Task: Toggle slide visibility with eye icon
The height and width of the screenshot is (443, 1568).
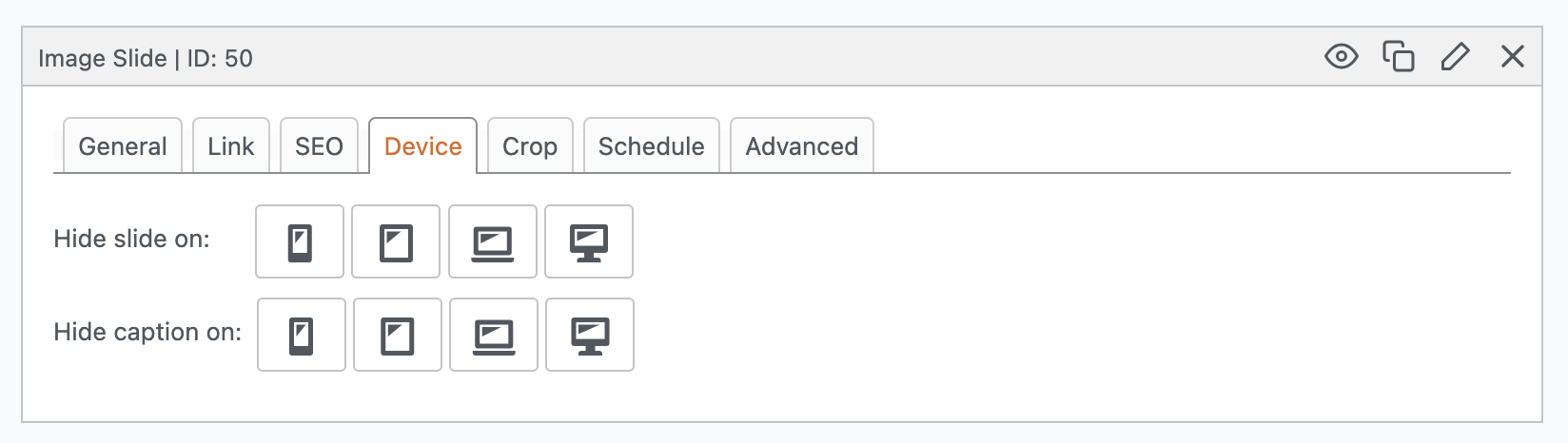Action: point(1341,57)
